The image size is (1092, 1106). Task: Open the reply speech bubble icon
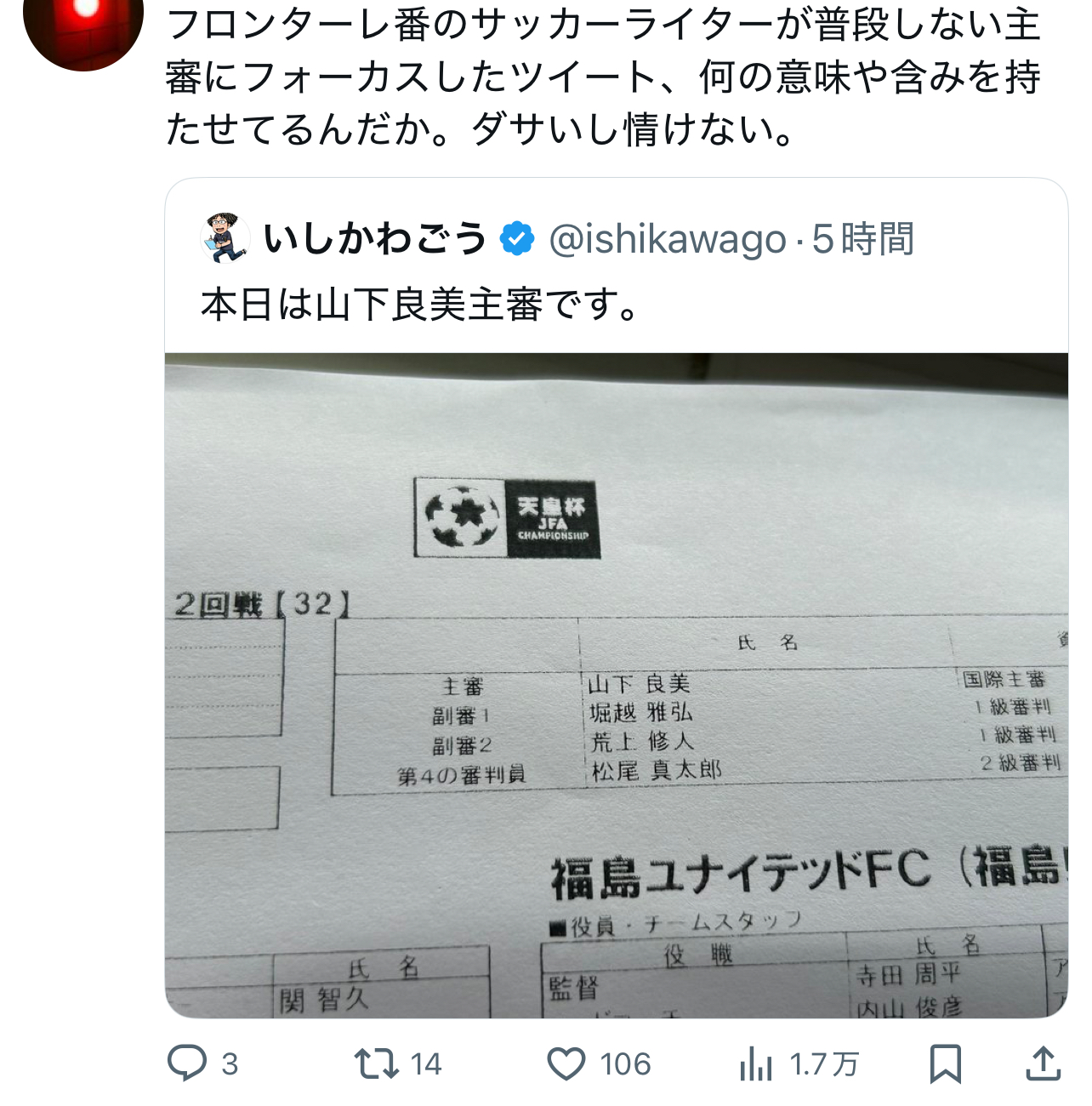pyautogui.click(x=187, y=1063)
